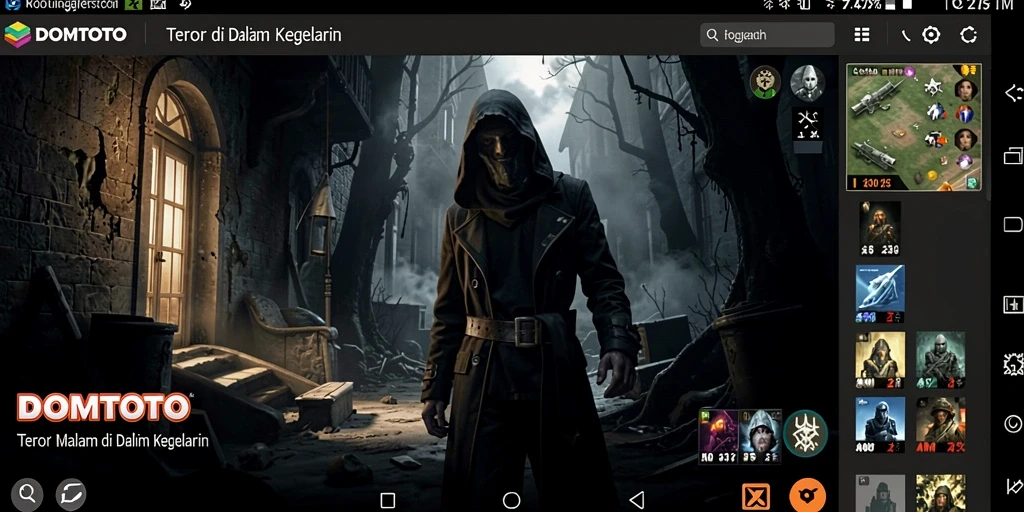
Task: Open the crossed tools icon below the avatars
Action: [807, 125]
